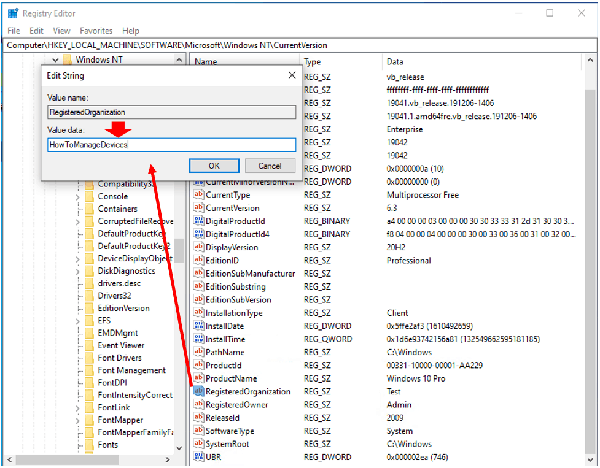This screenshot has width=600, height=468.
Task: Close the Edit String dialog with X
Action: click(290, 75)
